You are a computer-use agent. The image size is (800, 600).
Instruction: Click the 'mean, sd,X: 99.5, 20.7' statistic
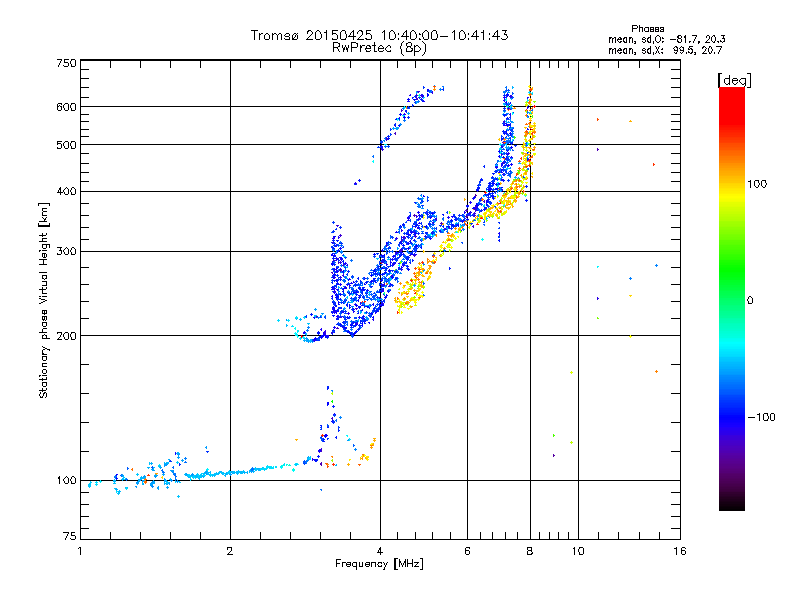click(665, 50)
